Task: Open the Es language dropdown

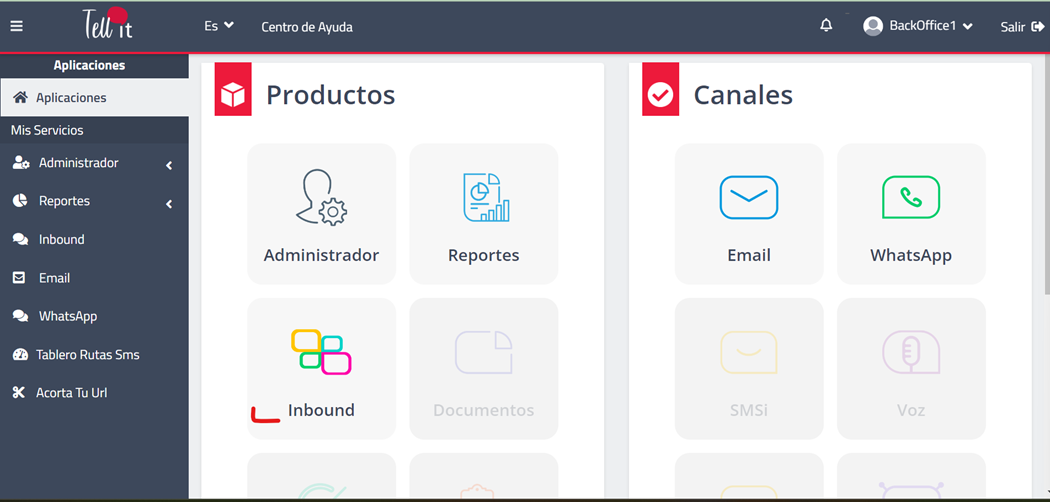Action: 219,26
